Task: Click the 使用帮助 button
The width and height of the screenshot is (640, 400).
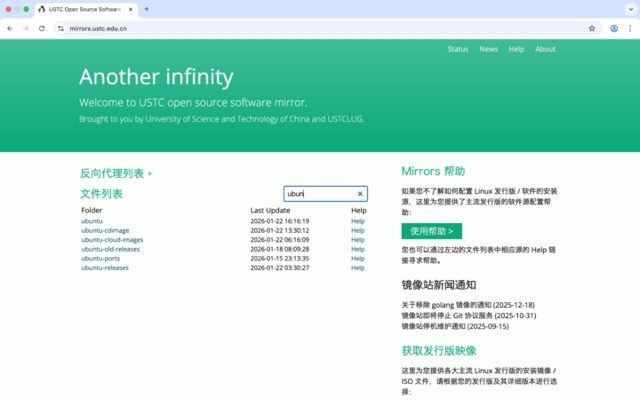Action: click(431, 231)
